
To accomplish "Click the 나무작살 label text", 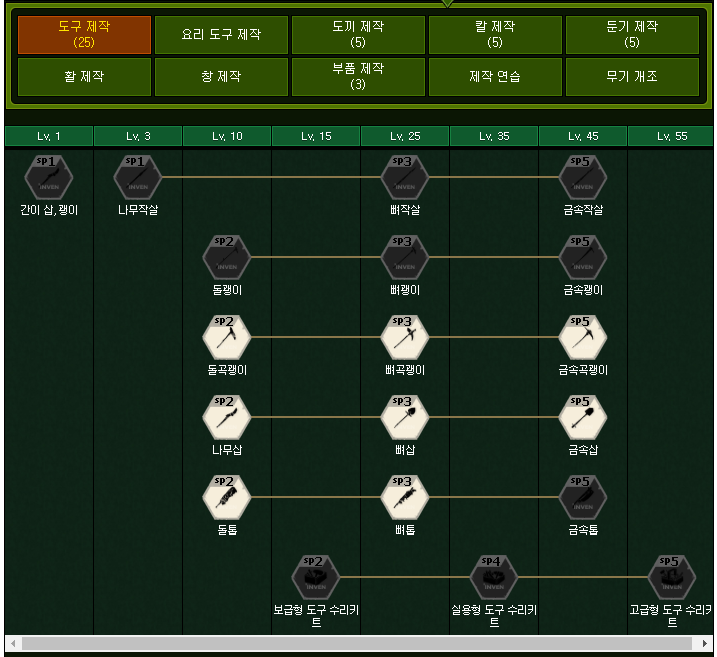I will pyautogui.click(x=138, y=210).
